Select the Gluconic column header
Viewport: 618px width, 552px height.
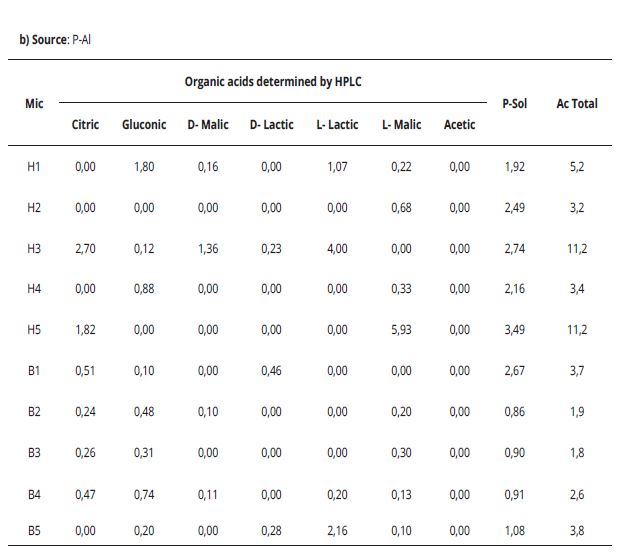click(144, 125)
